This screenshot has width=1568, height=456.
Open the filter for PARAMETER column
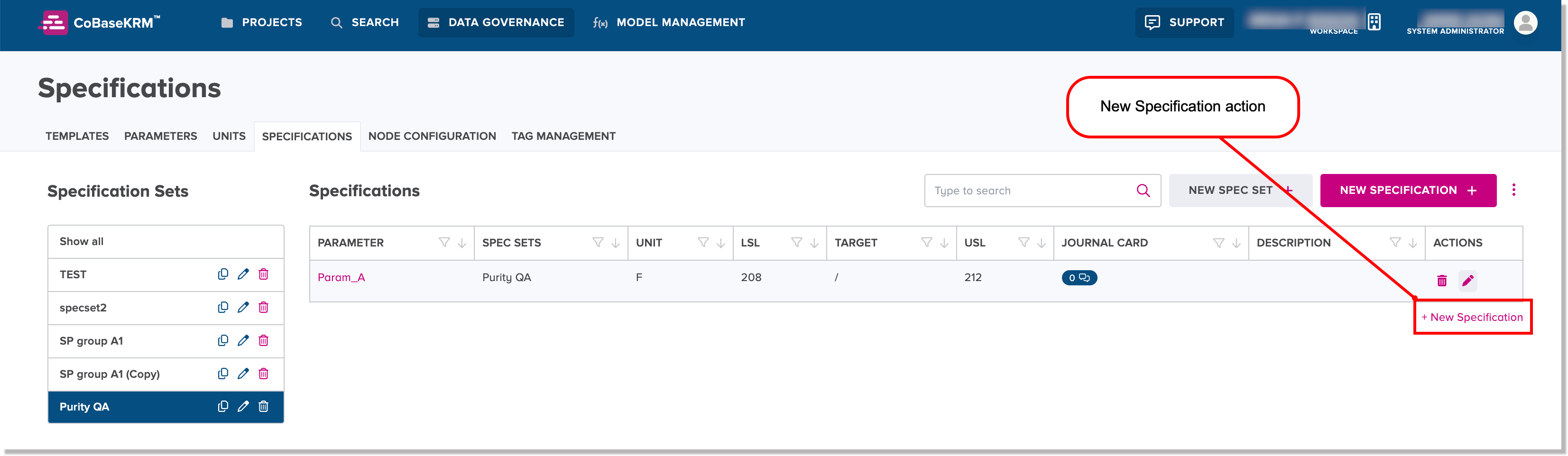tap(444, 243)
